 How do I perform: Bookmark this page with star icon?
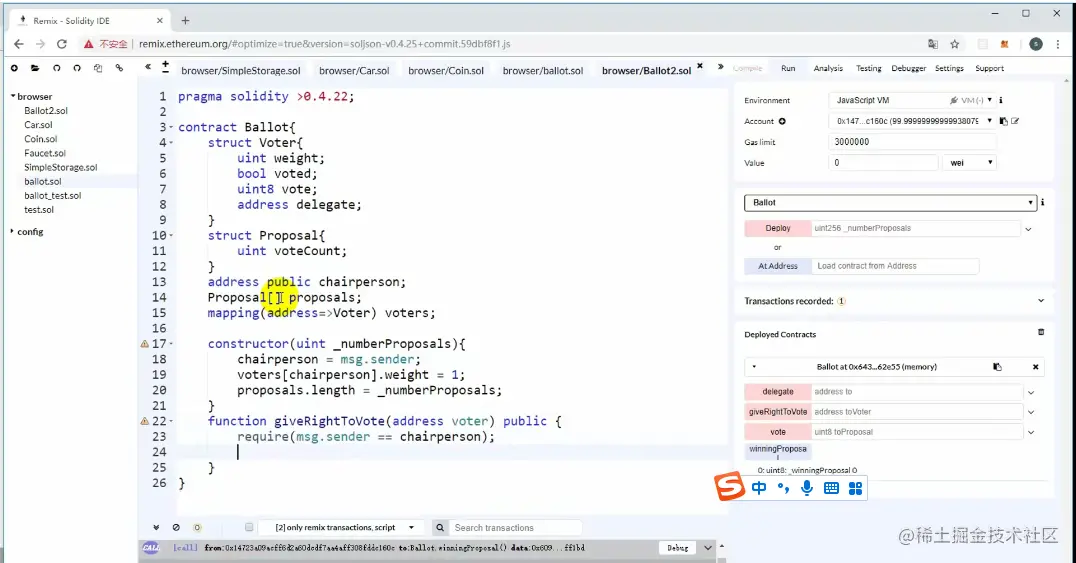tap(955, 44)
